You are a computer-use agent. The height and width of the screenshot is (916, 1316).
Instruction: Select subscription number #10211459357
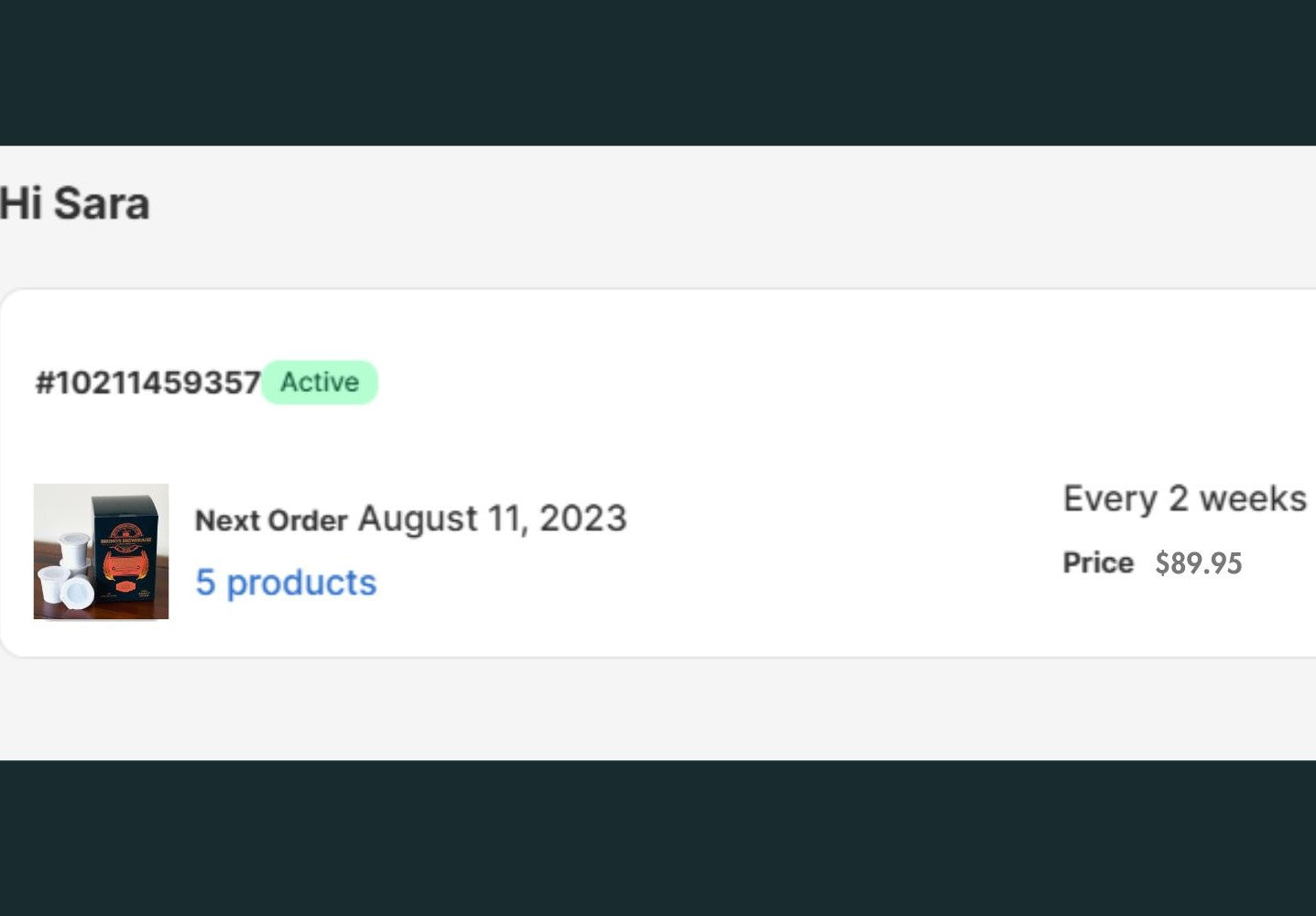[x=147, y=382]
